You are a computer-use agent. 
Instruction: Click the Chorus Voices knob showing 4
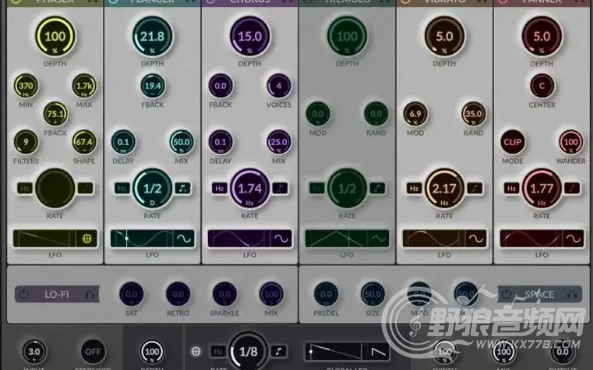click(x=279, y=86)
